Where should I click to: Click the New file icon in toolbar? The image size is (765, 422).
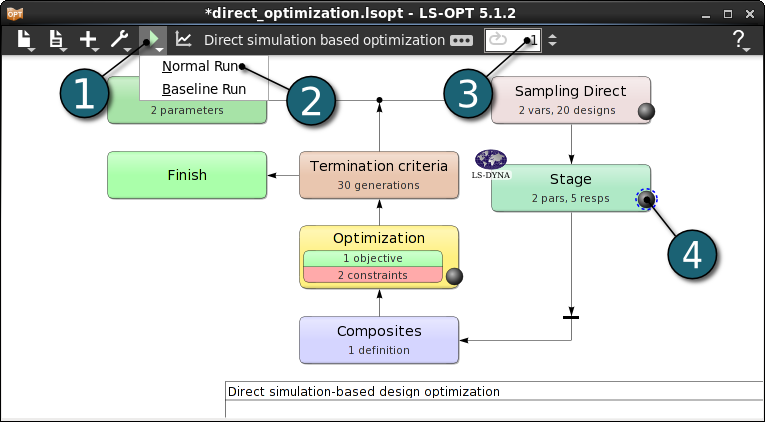[x=24, y=39]
